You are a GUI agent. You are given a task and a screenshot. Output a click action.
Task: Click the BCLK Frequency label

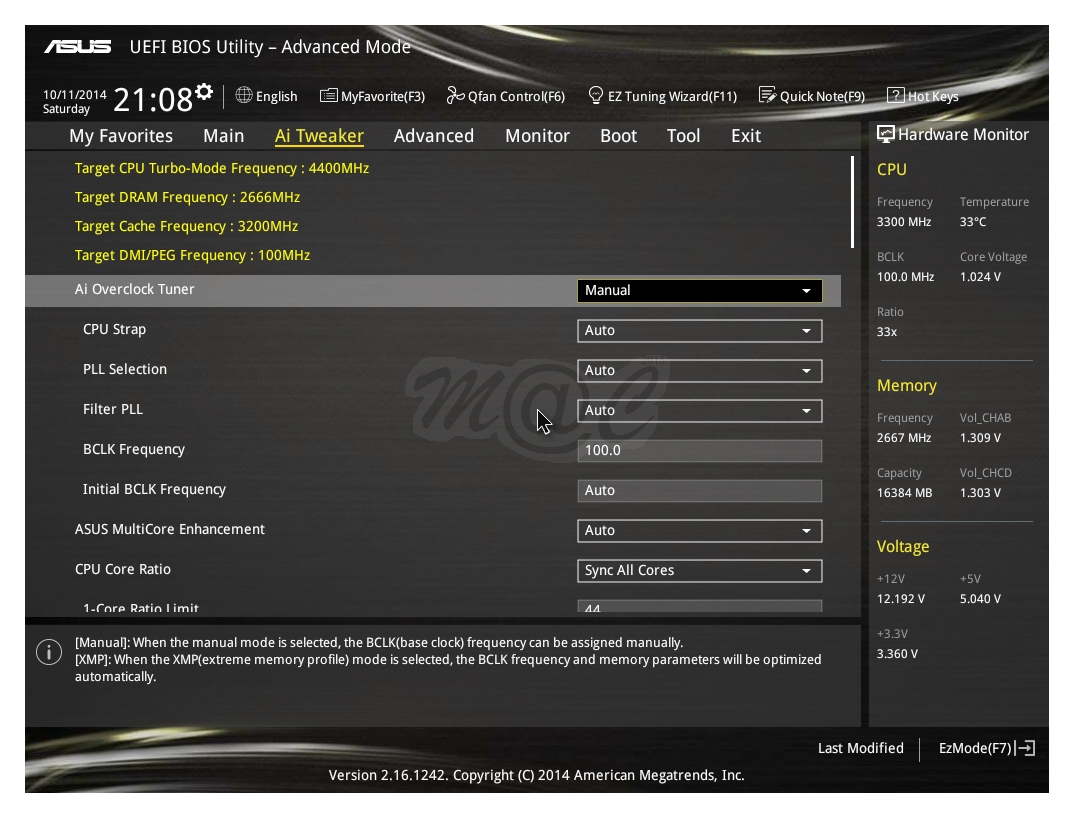coord(134,449)
